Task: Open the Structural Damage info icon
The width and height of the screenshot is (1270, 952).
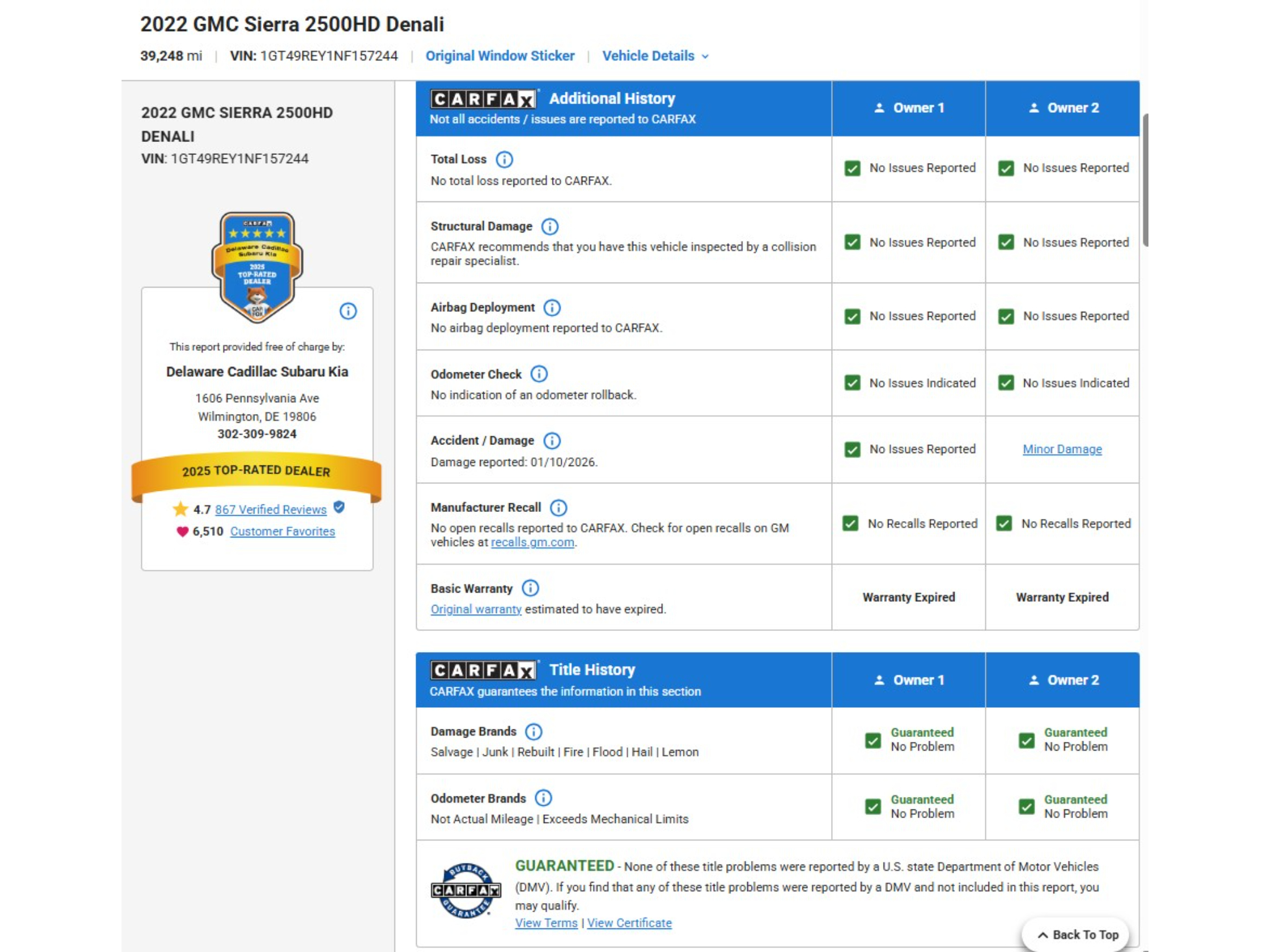Action: pyautogui.click(x=549, y=226)
